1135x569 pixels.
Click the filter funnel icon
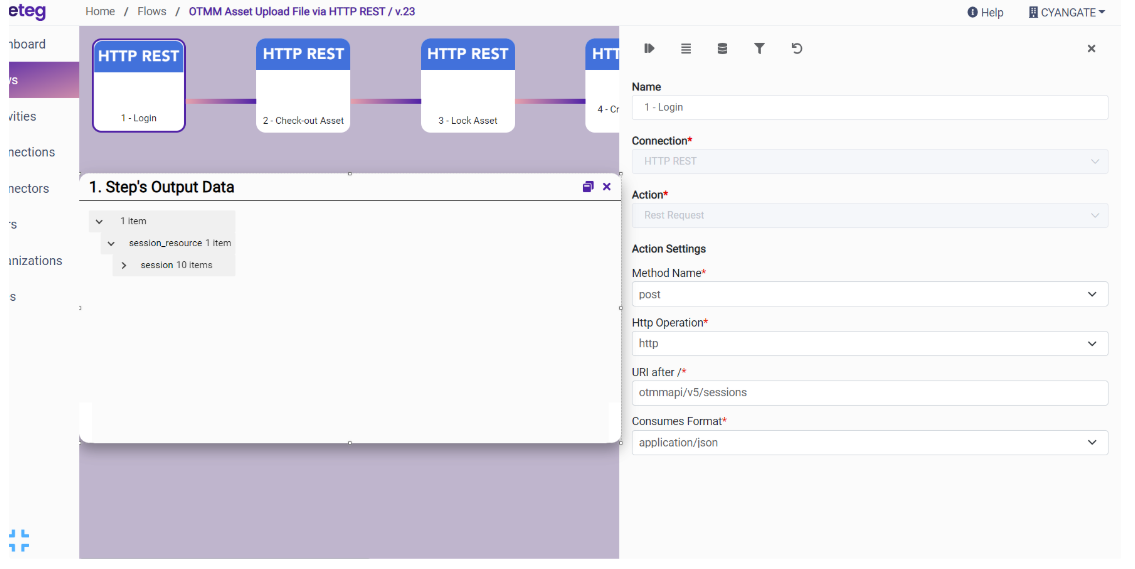coord(759,48)
